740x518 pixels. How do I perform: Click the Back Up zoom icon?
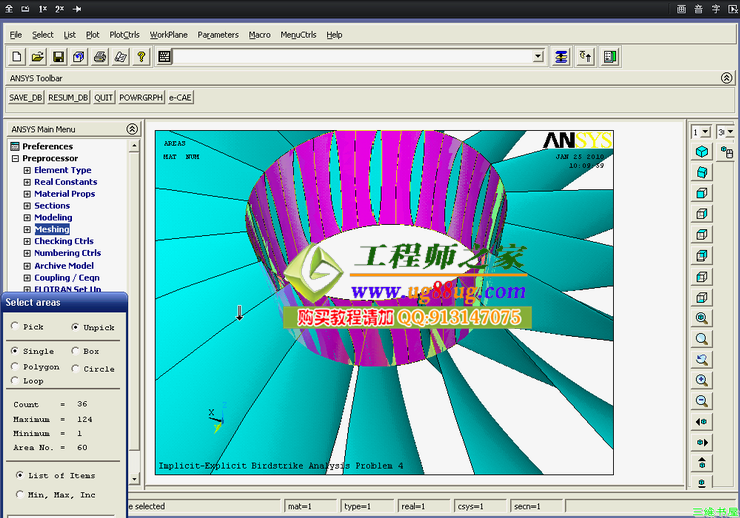click(702, 359)
